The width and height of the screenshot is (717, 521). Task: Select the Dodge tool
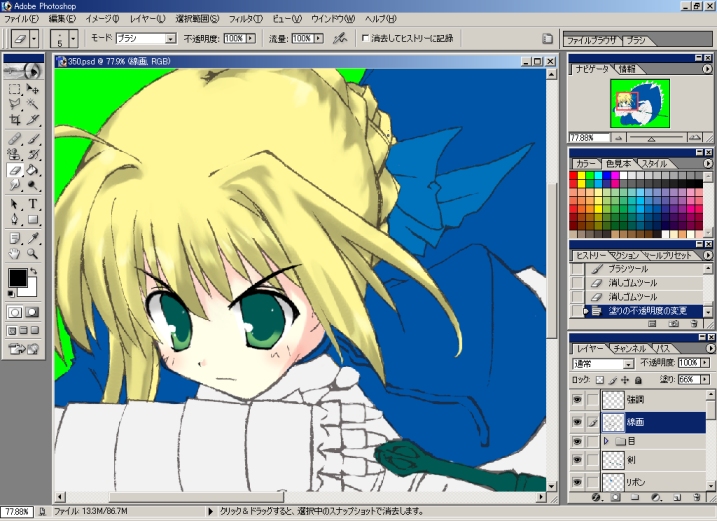click(32, 185)
